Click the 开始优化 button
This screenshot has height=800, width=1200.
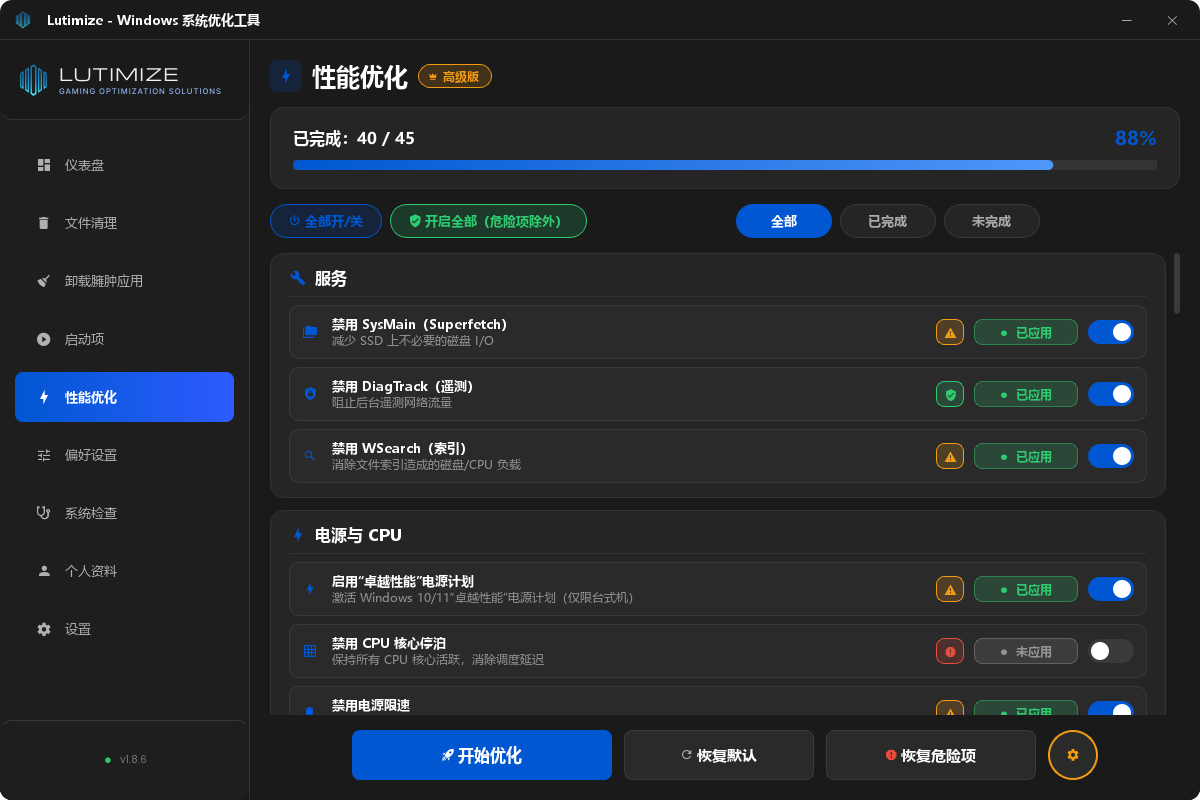(482, 755)
